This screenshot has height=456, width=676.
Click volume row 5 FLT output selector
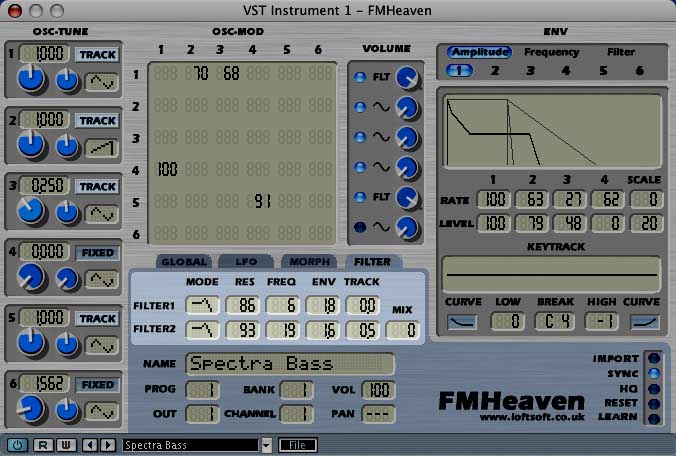(381, 197)
